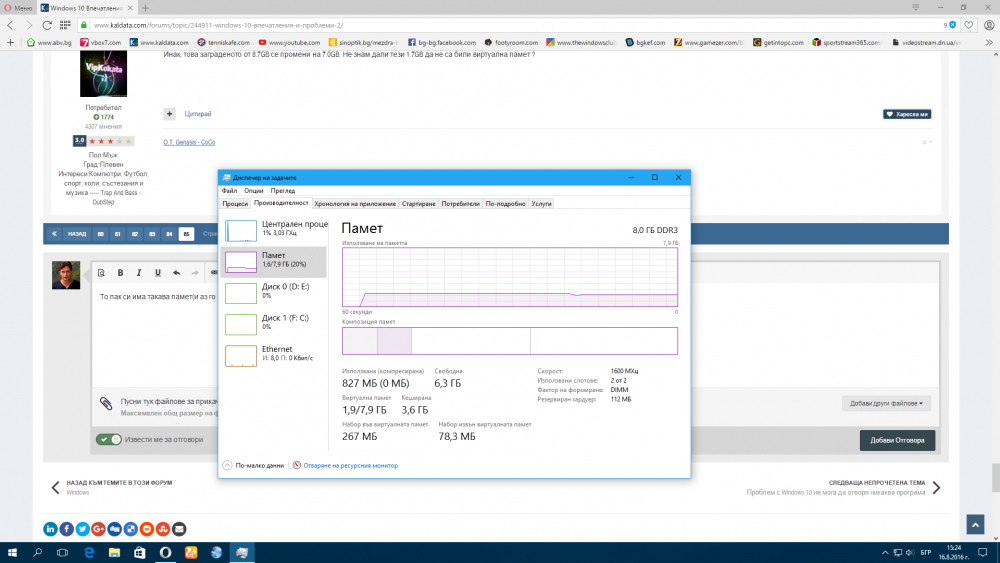Open the Speed Dial grid icon
The width and height of the screenshot is (1000, 563).
click(65, 25)
